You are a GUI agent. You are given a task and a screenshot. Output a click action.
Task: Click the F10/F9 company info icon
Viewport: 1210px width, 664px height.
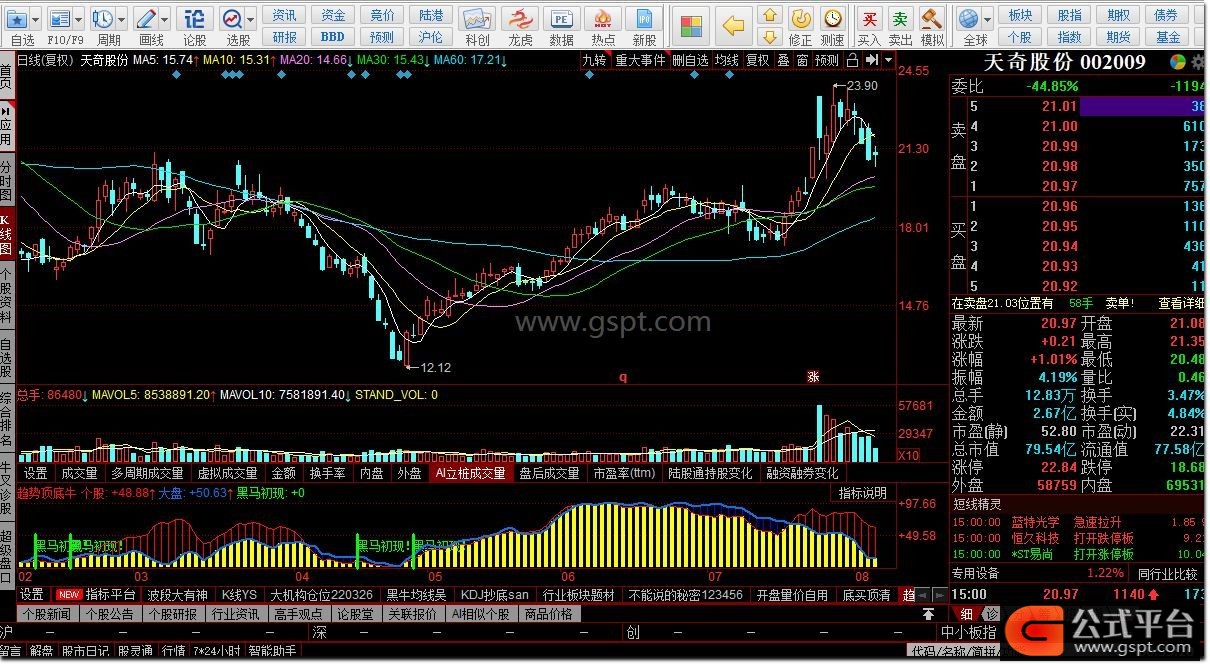[60, 19]
